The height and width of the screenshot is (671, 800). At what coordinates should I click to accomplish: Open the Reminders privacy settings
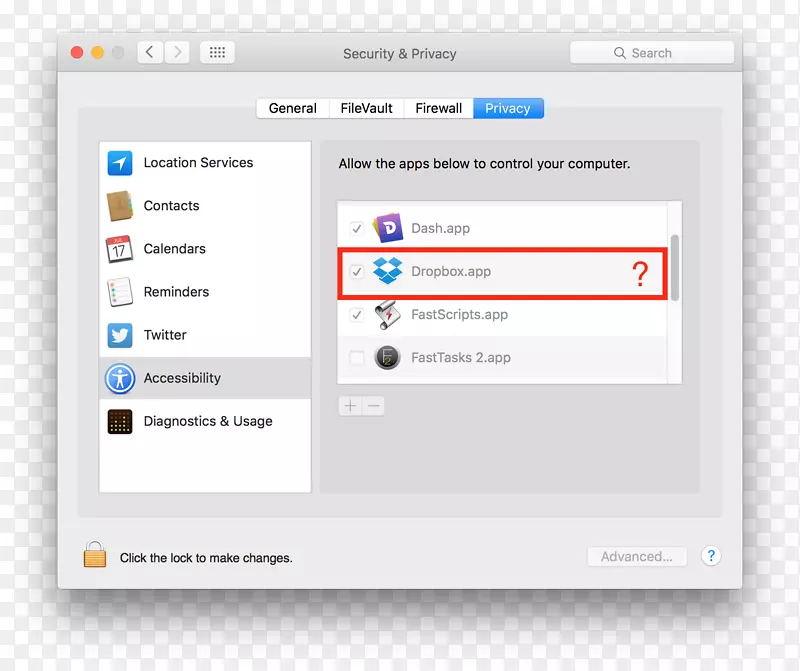click(176, 292)
